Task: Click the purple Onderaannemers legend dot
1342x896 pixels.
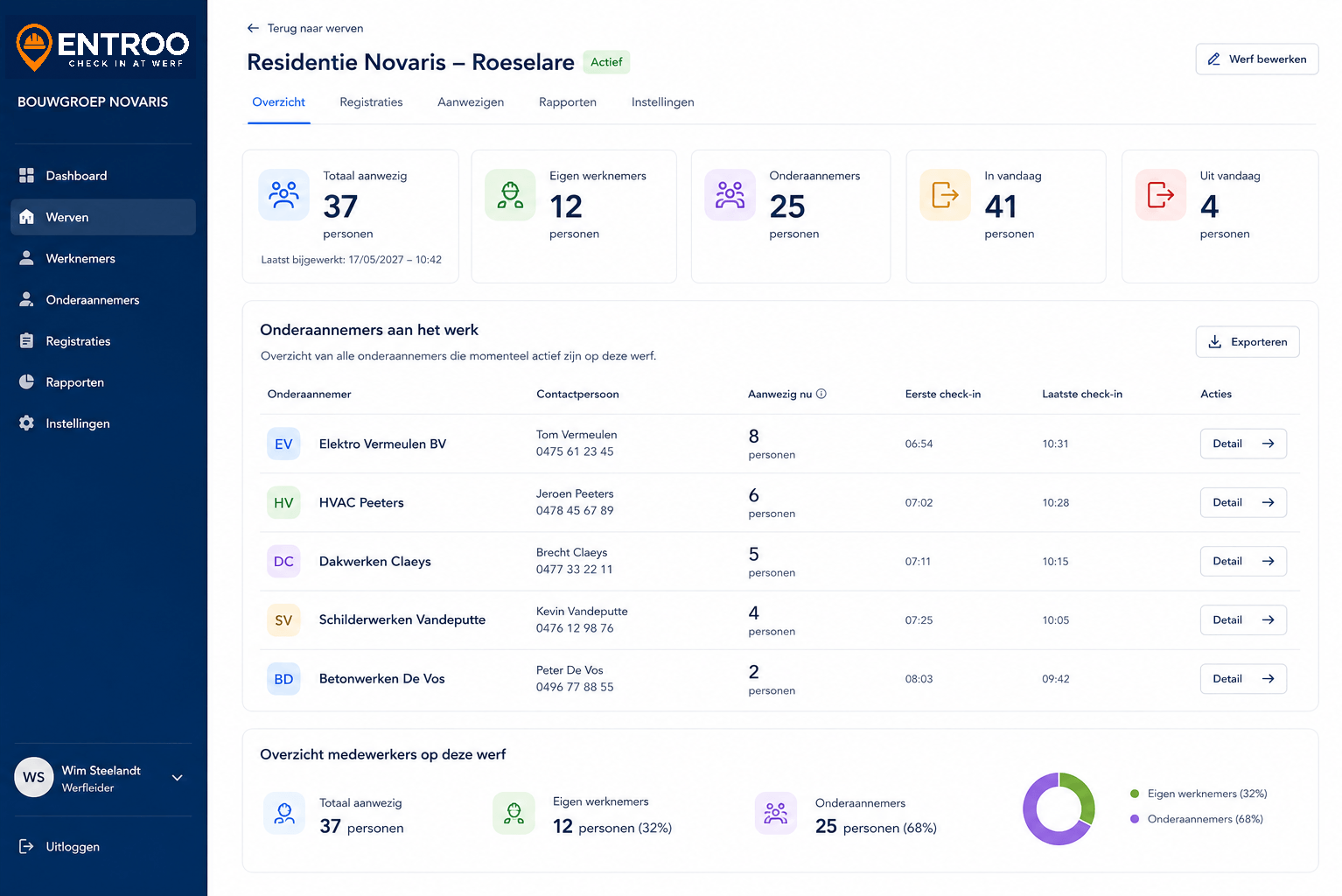Action: [x=1135, y=819]
